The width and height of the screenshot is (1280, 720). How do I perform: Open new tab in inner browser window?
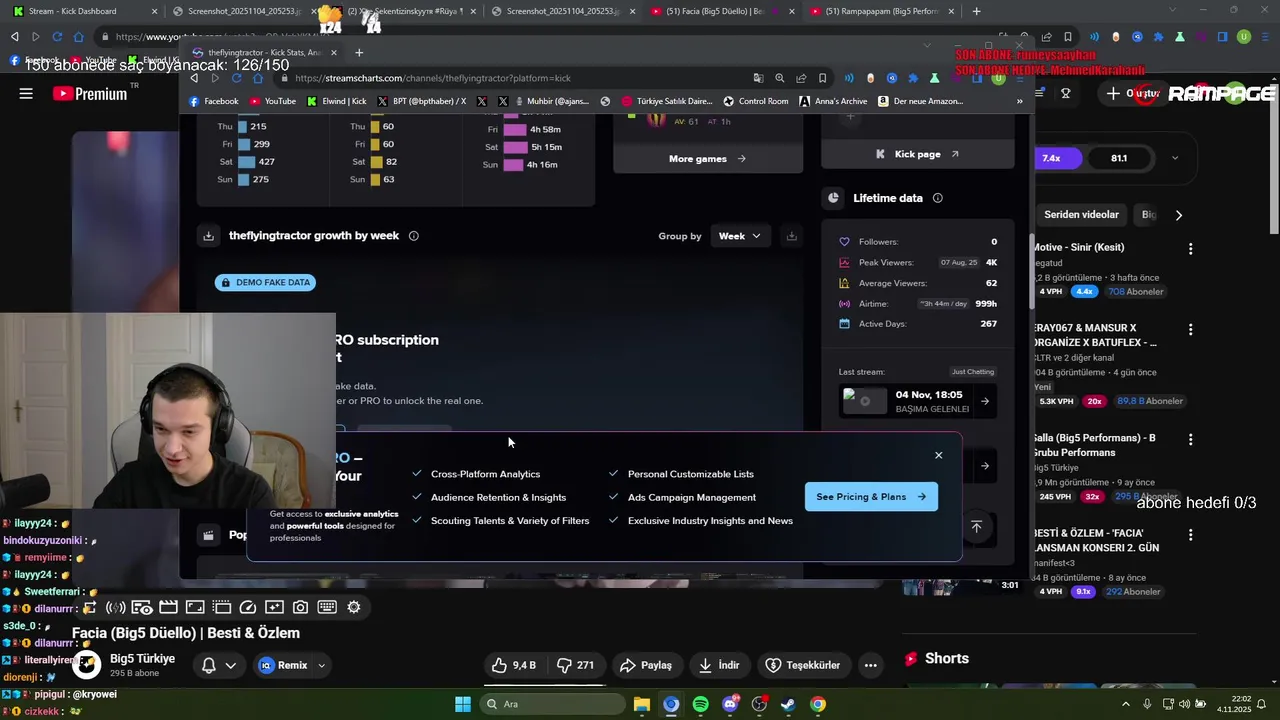[359, 52]
